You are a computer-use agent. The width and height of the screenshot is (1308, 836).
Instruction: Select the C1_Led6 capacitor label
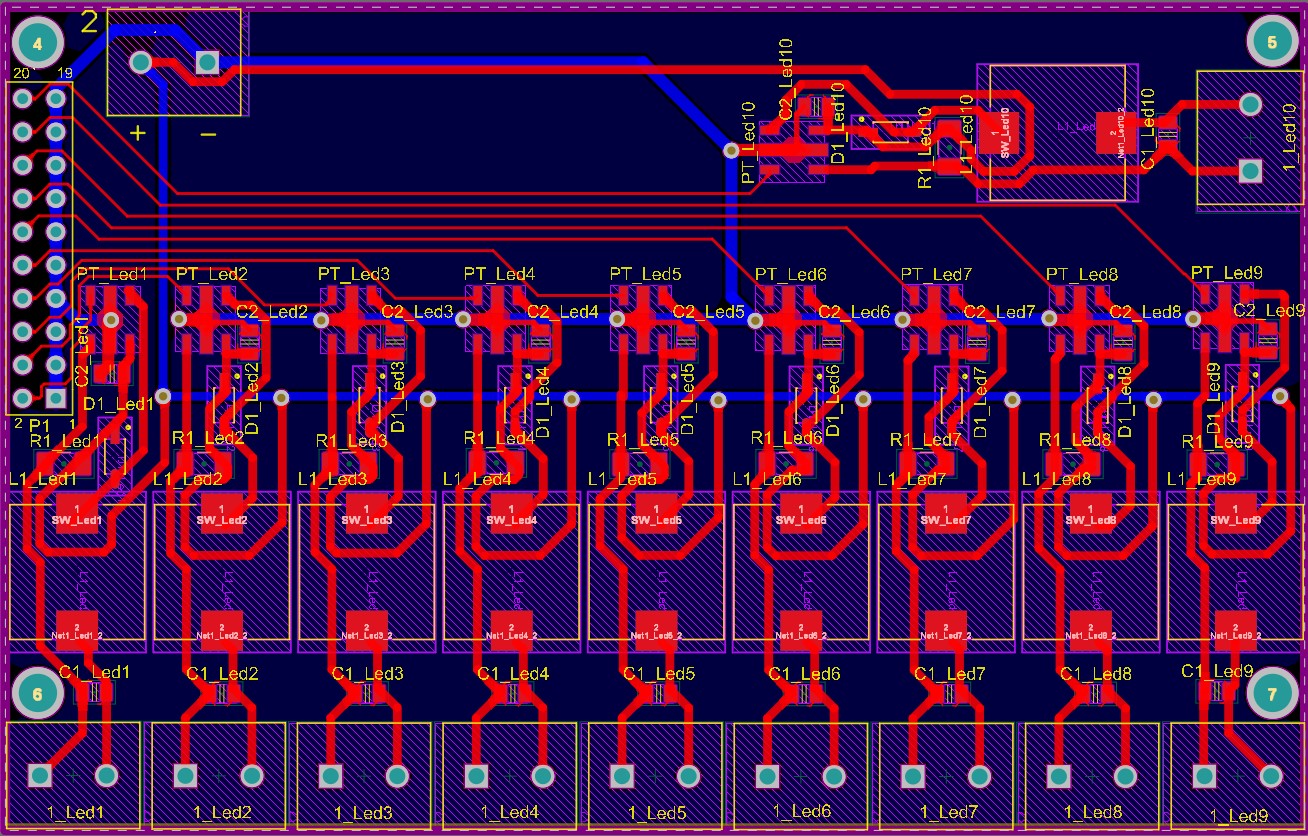click(806, 674)
